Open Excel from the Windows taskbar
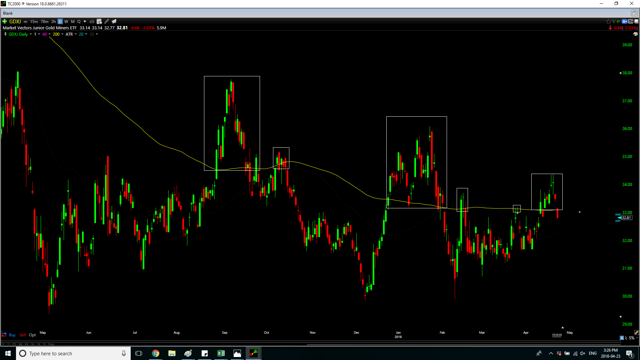 pyautogui.click(x=221, y=353)
